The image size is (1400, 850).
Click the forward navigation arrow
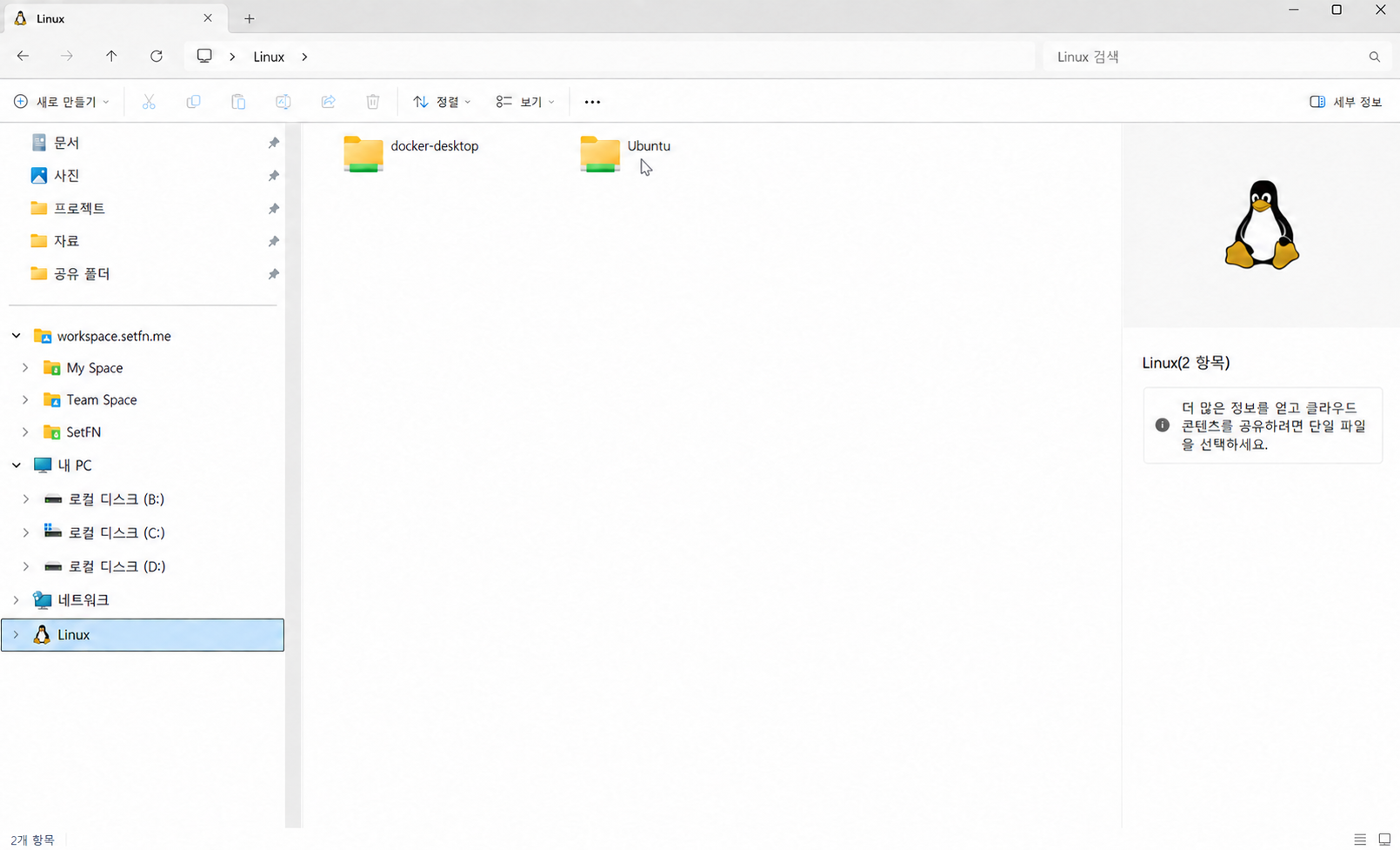tap(67, 57)
